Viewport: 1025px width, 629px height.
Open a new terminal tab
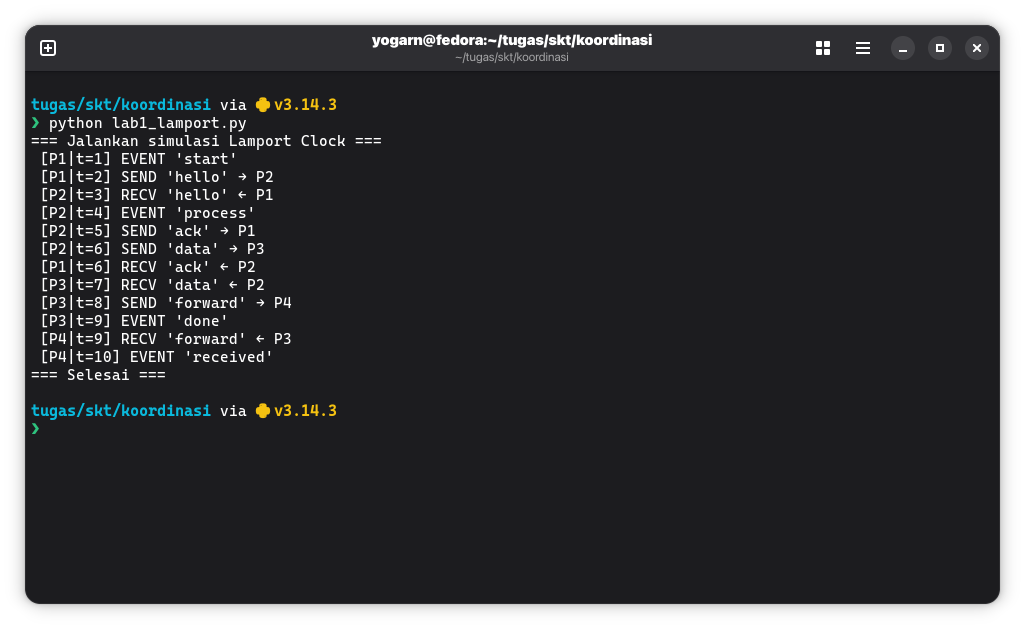point(48,48)
